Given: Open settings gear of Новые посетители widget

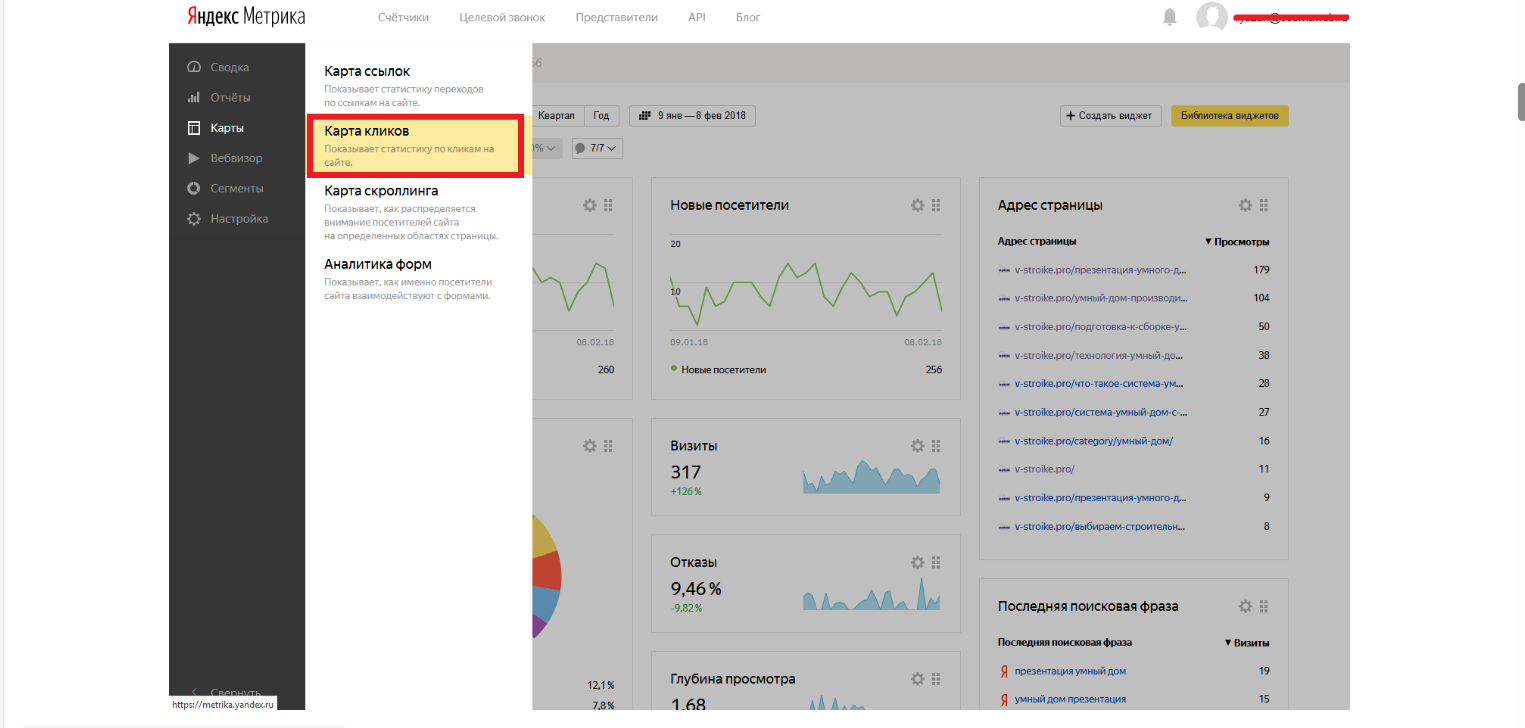Looking at the screenshot, I should (917, 205).
